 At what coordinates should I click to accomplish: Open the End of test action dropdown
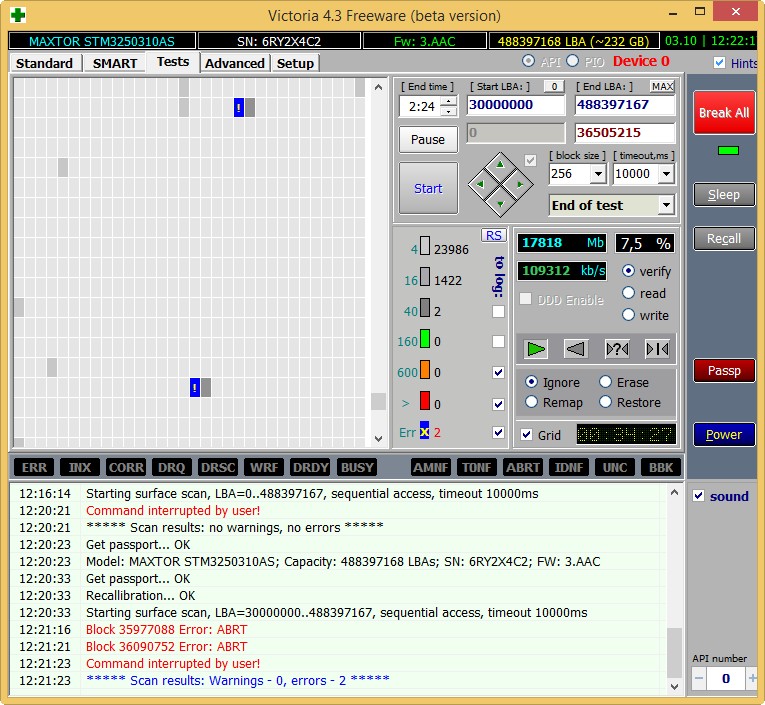coord(666,205)
